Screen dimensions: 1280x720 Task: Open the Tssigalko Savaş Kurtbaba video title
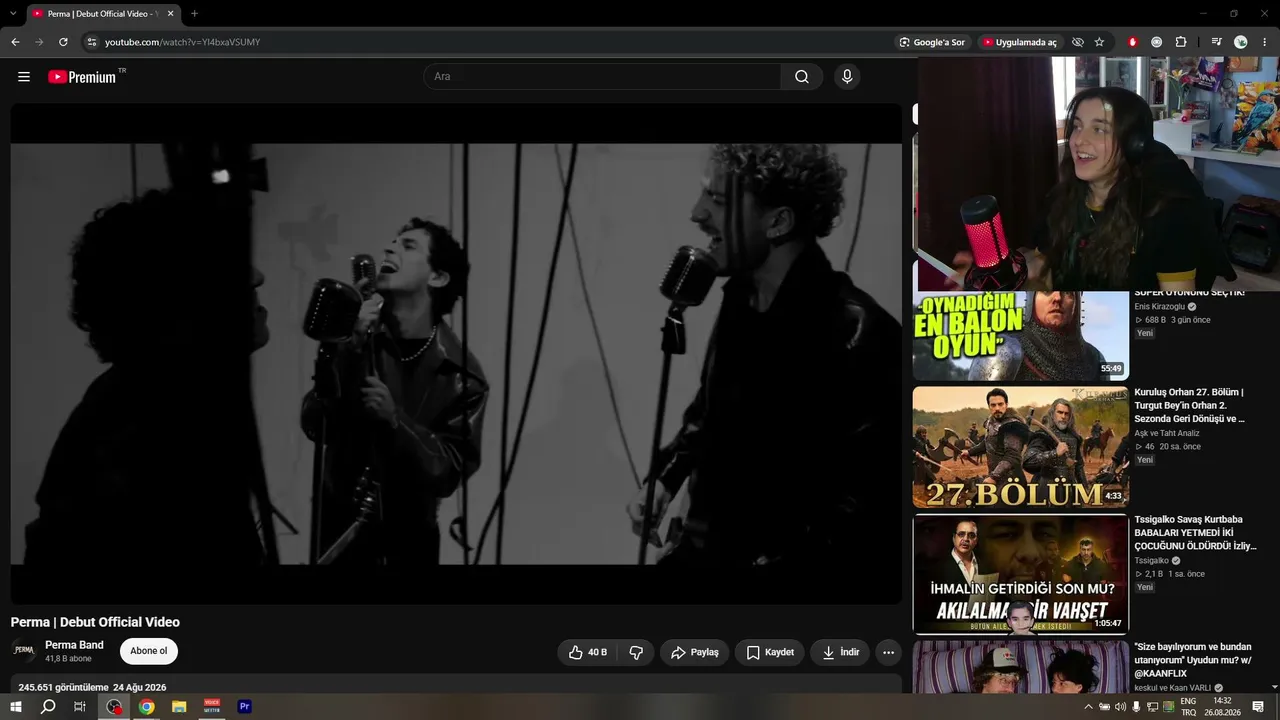point(1195,533)
